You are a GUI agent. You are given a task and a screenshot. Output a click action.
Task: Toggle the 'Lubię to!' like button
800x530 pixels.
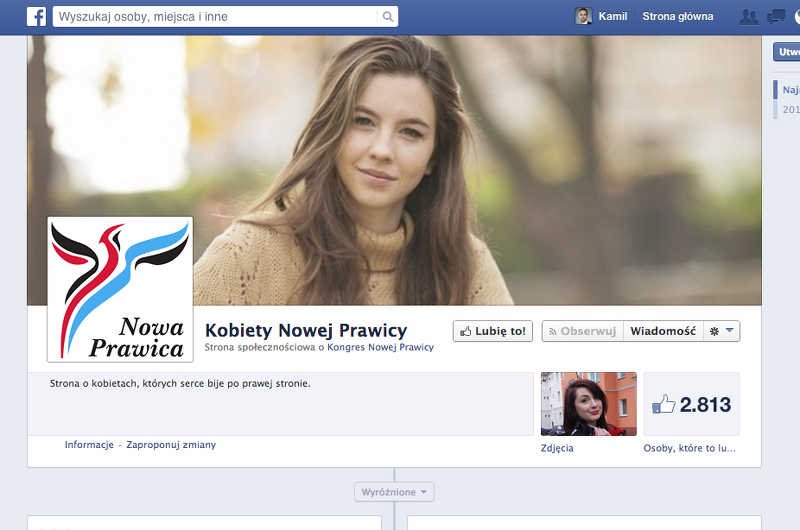tap(493, 331)
